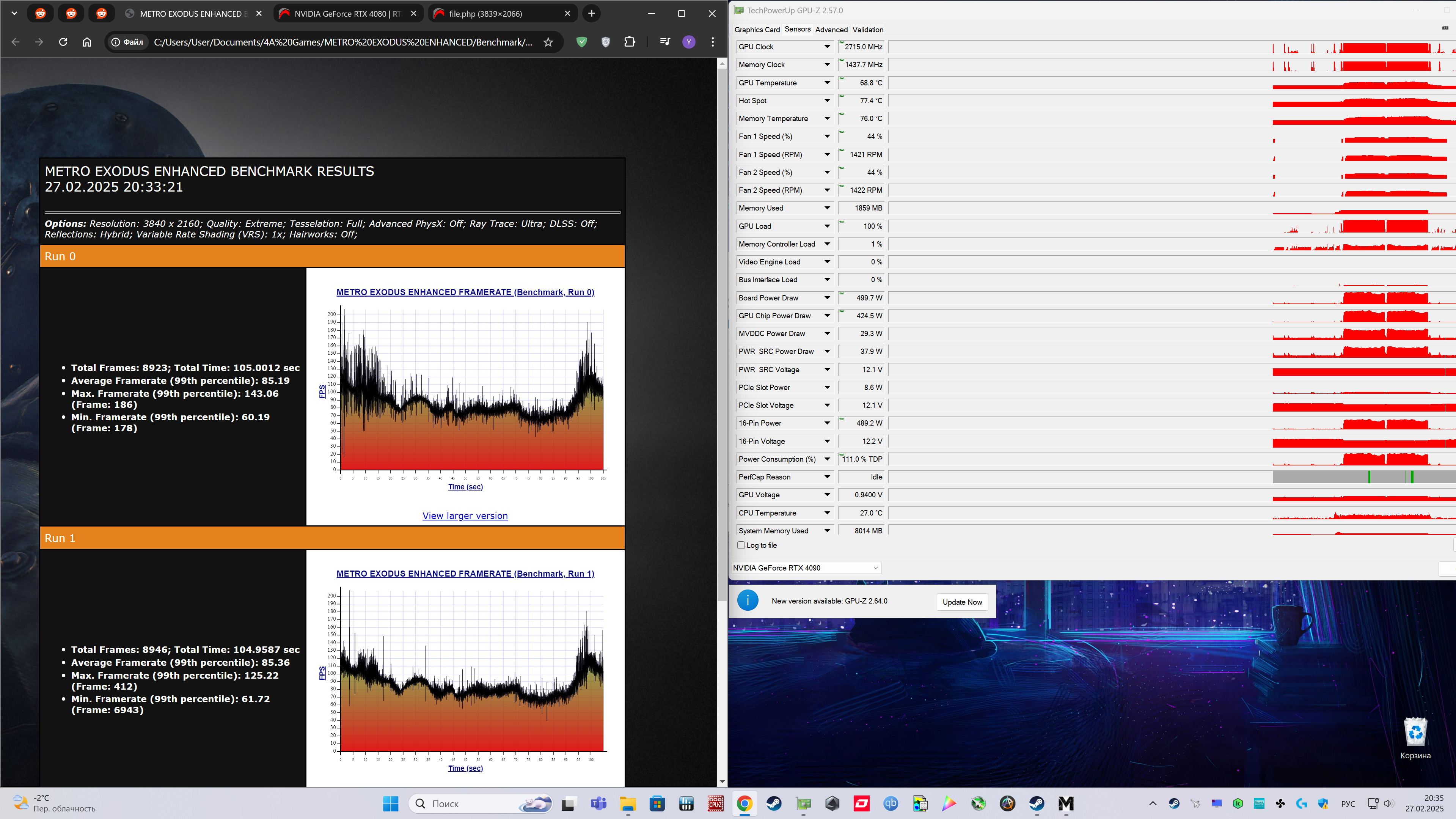Click the Update Now button
Viewport: 1456px width, 819px height.
click(x=962, y=602)
